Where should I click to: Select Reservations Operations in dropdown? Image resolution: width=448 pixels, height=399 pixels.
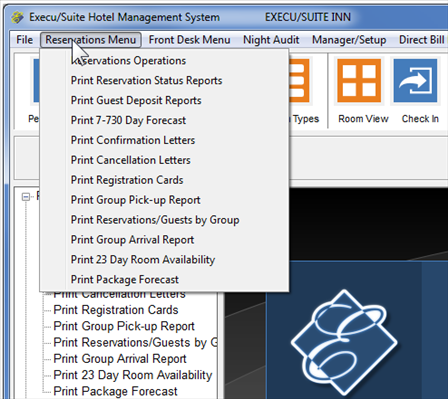pyautogui.click(x=164, y=61)
